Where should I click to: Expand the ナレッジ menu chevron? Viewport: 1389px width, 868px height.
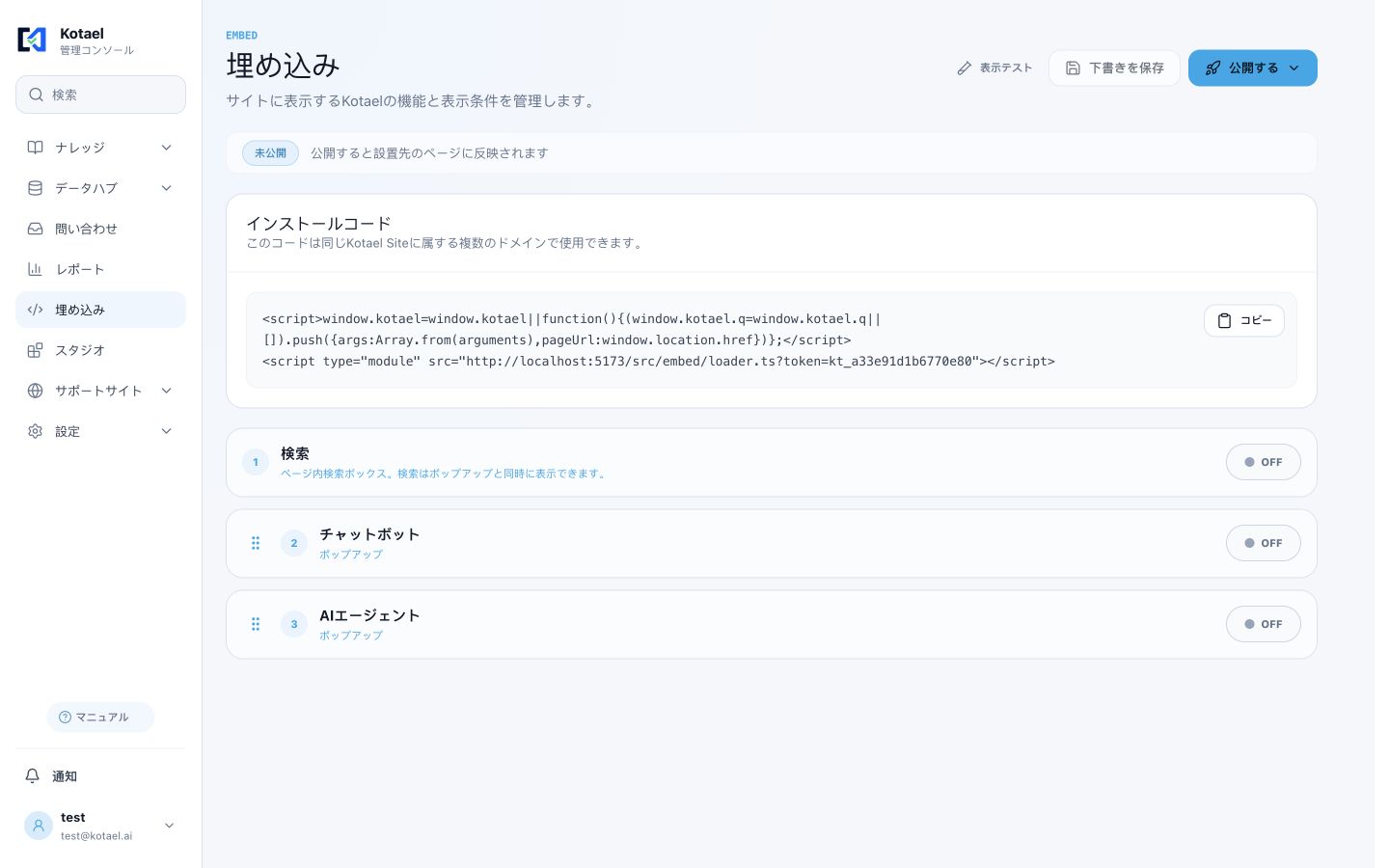(x=166, y=148)
